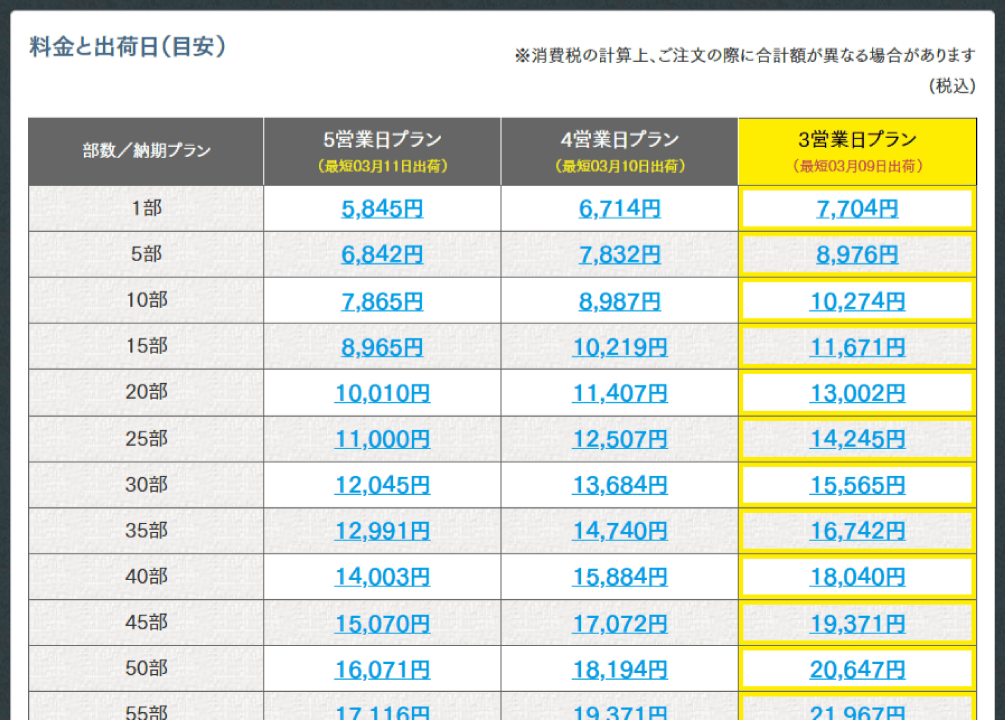Open the 6,842円 price for 5部
Viewport: 1005px width, 720px height.
point(382,255)
